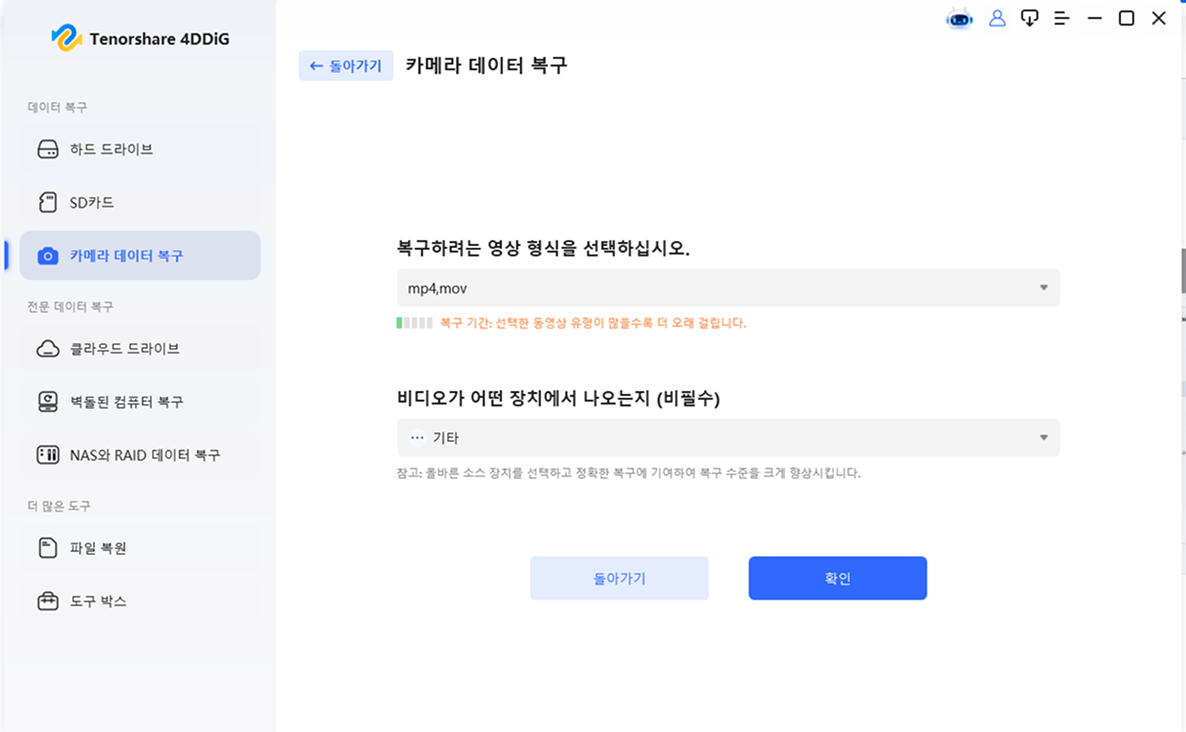Open NAS와 RAID 데이터 복구

pos(140,454)
